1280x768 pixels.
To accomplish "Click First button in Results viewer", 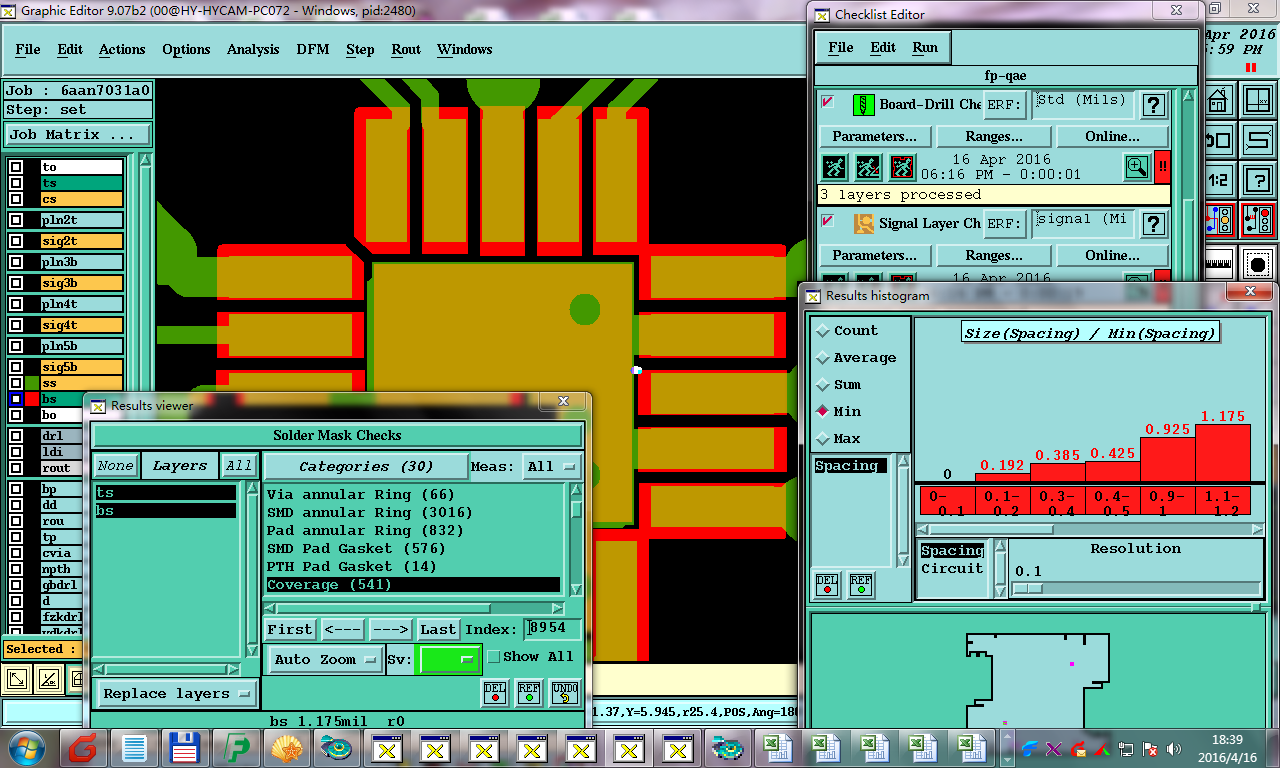I will tap(290, 629).
